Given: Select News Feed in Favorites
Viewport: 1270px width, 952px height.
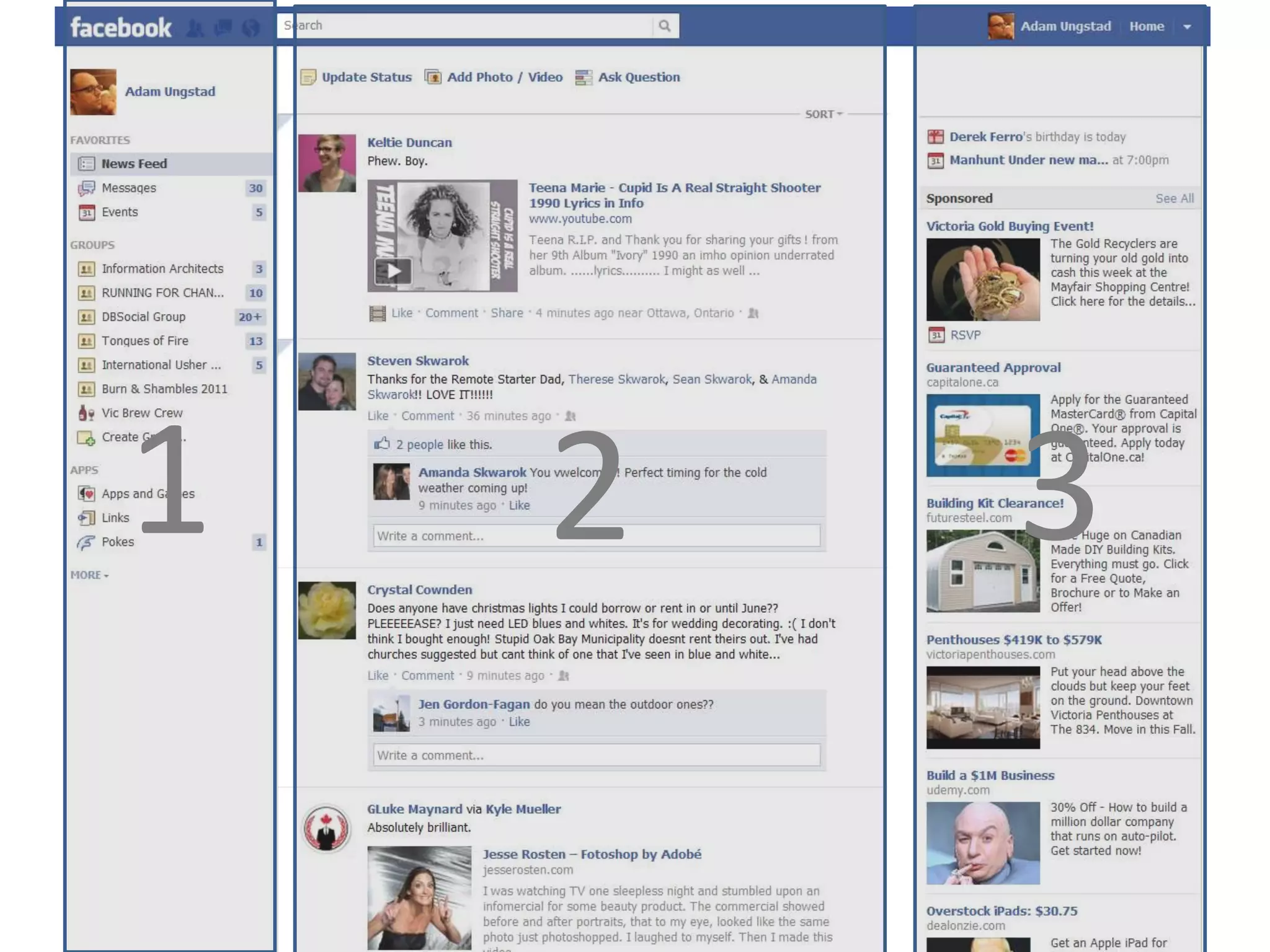Looking at the screenshot, I should (x=134, y=164).
